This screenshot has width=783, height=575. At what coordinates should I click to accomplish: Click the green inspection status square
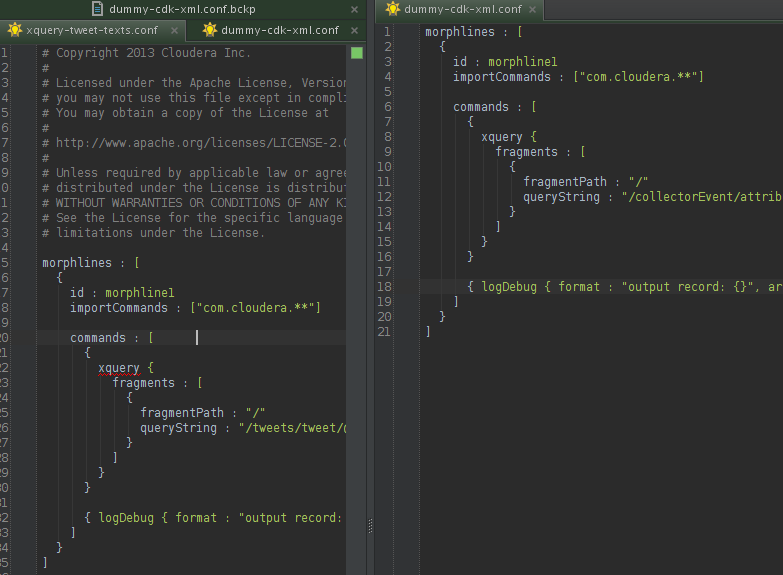tap(356, 53)
